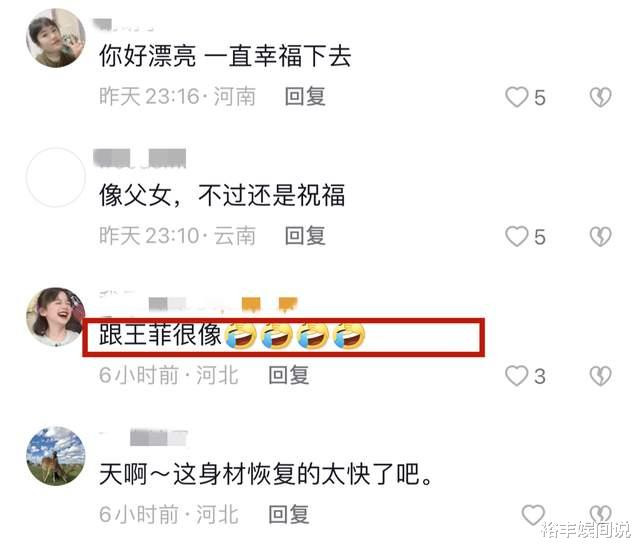
Task: Select the 像父女，不过还是祝福 comment text
Action: (x=222, y=195)
